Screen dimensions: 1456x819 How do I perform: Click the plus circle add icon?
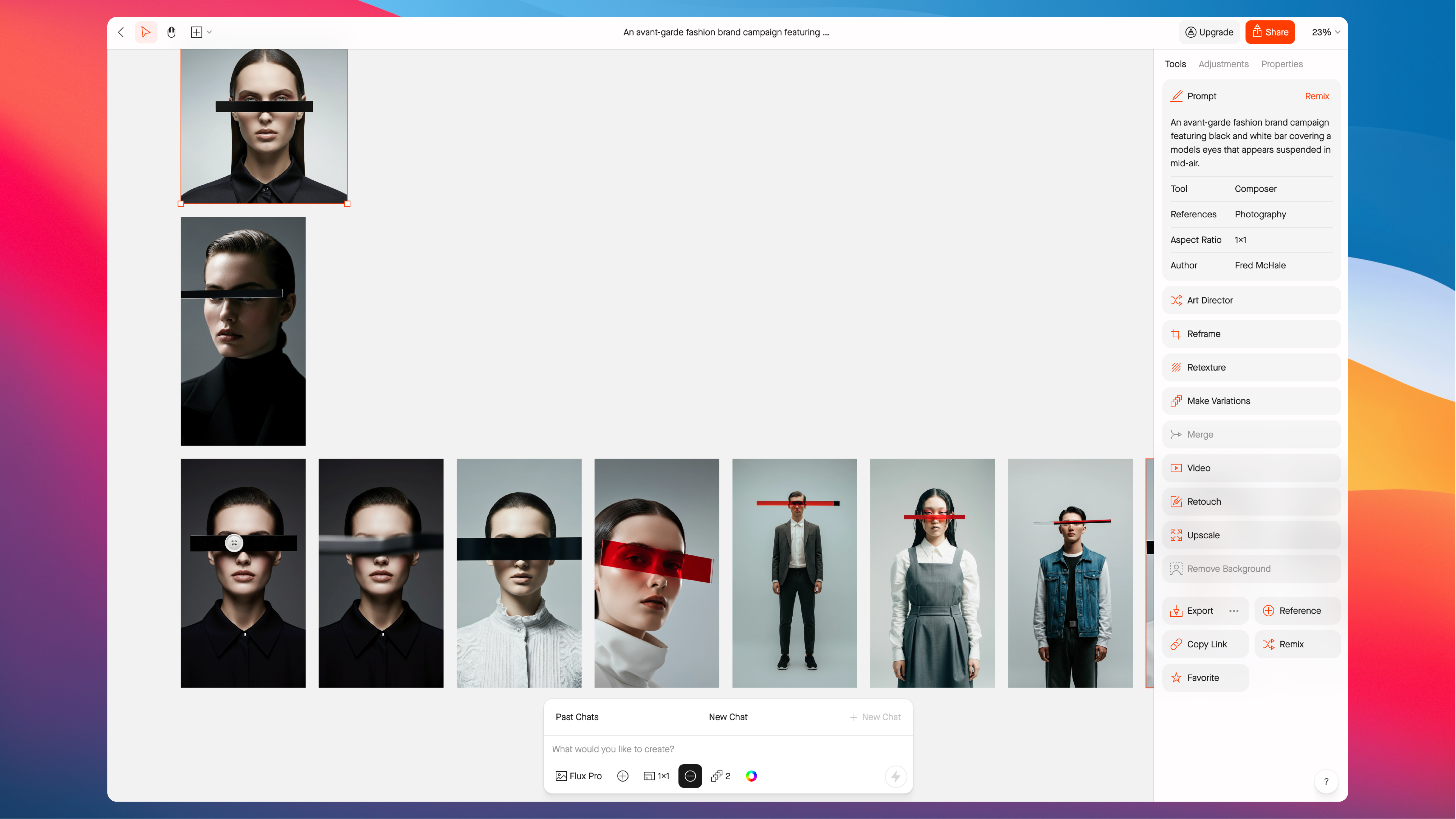623,777
